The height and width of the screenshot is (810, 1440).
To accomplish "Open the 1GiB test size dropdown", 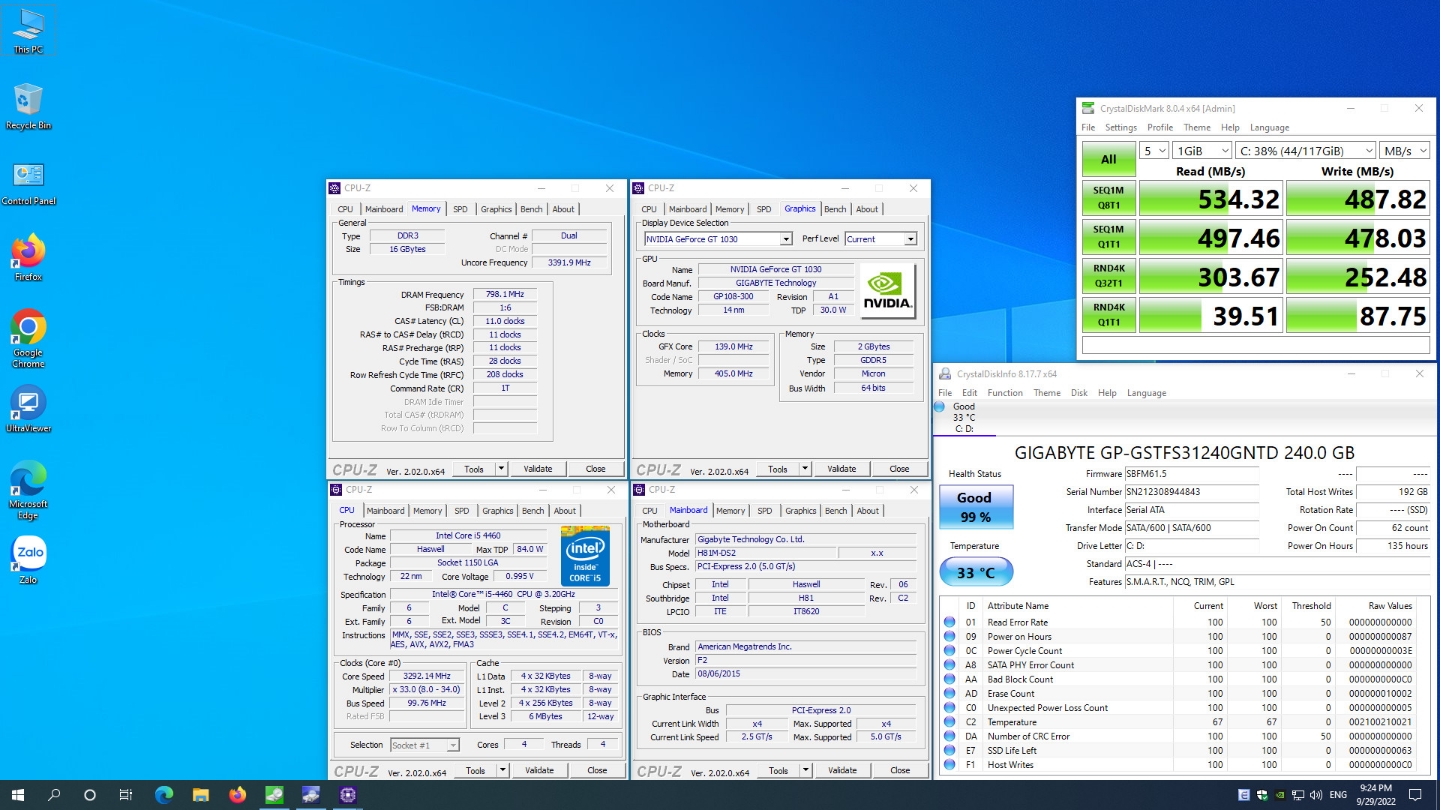I will (x=1202, y=150).
